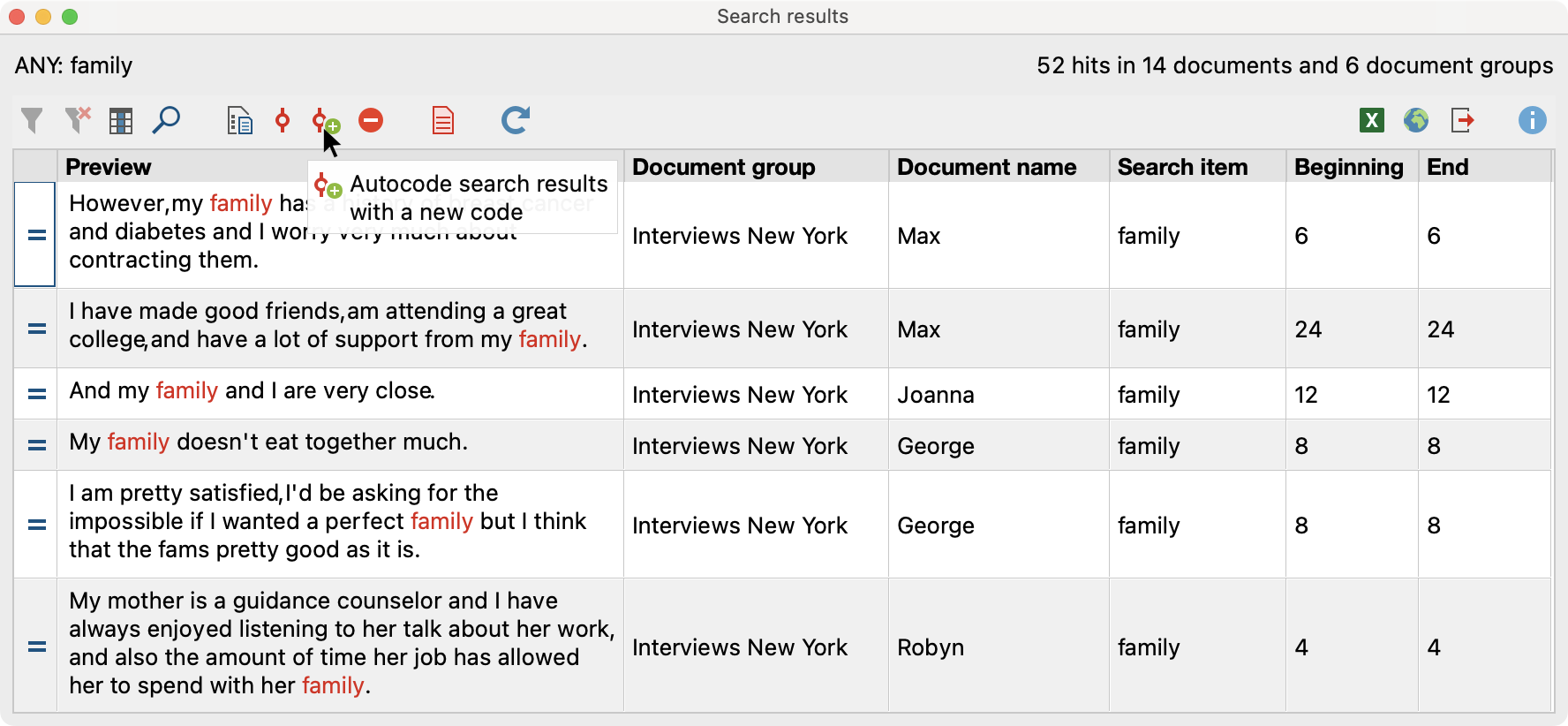Click 'Interviews New York' in Joanna row
The width and height of the screenshot is (1568, 726).
point(740,395)
